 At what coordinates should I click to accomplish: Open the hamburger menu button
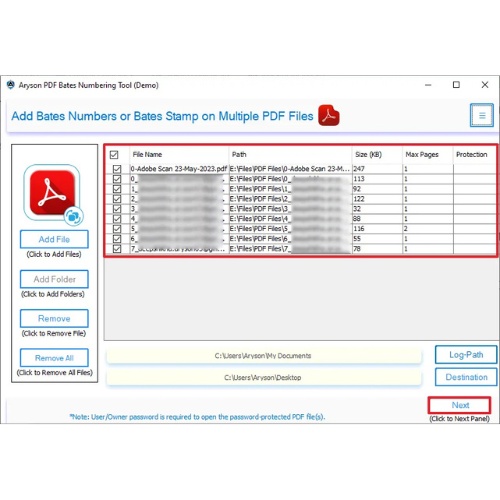pos(482,115)
